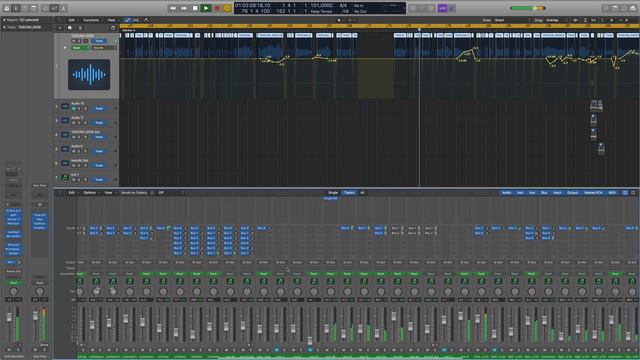Open the Mixer button in control bar
The width and height of the screenshot is (640, 360).
coord(54,8)
